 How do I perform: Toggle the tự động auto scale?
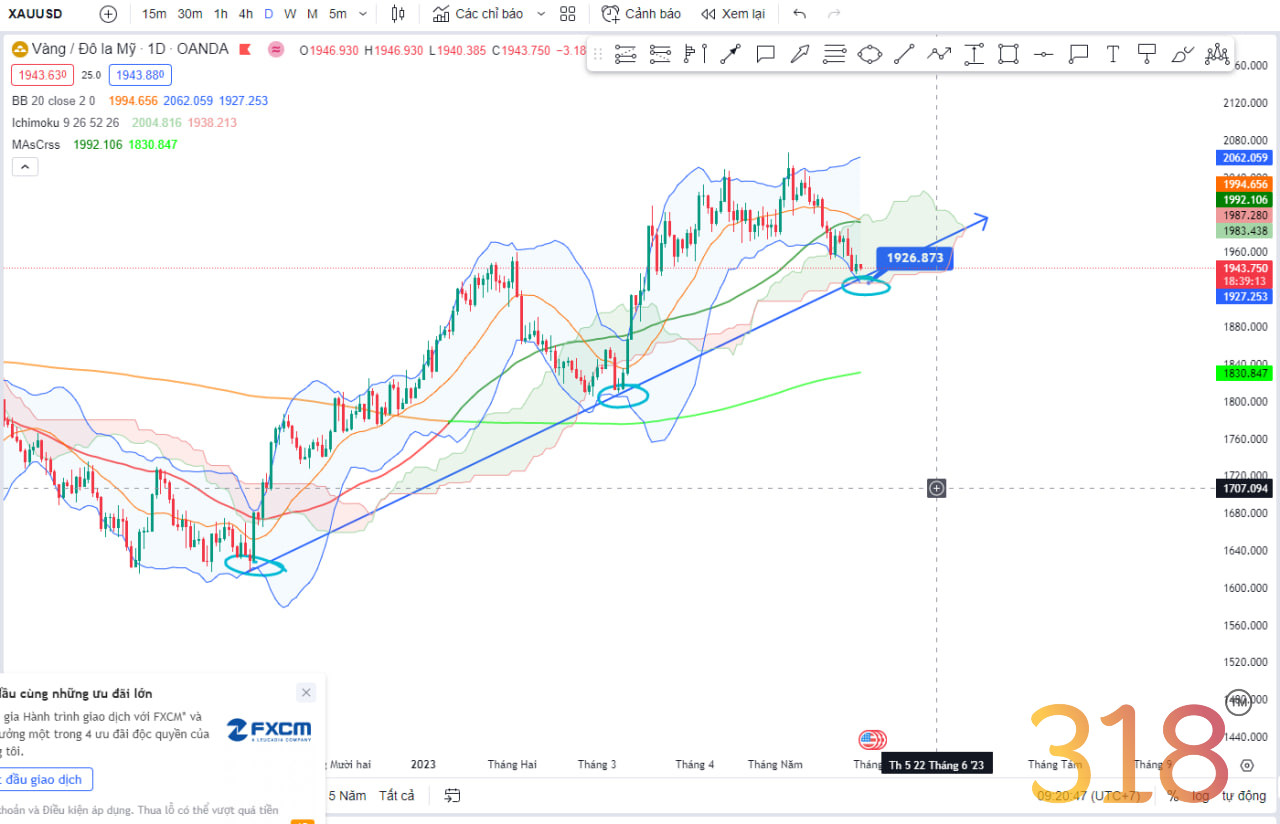tap(1244, 796)
